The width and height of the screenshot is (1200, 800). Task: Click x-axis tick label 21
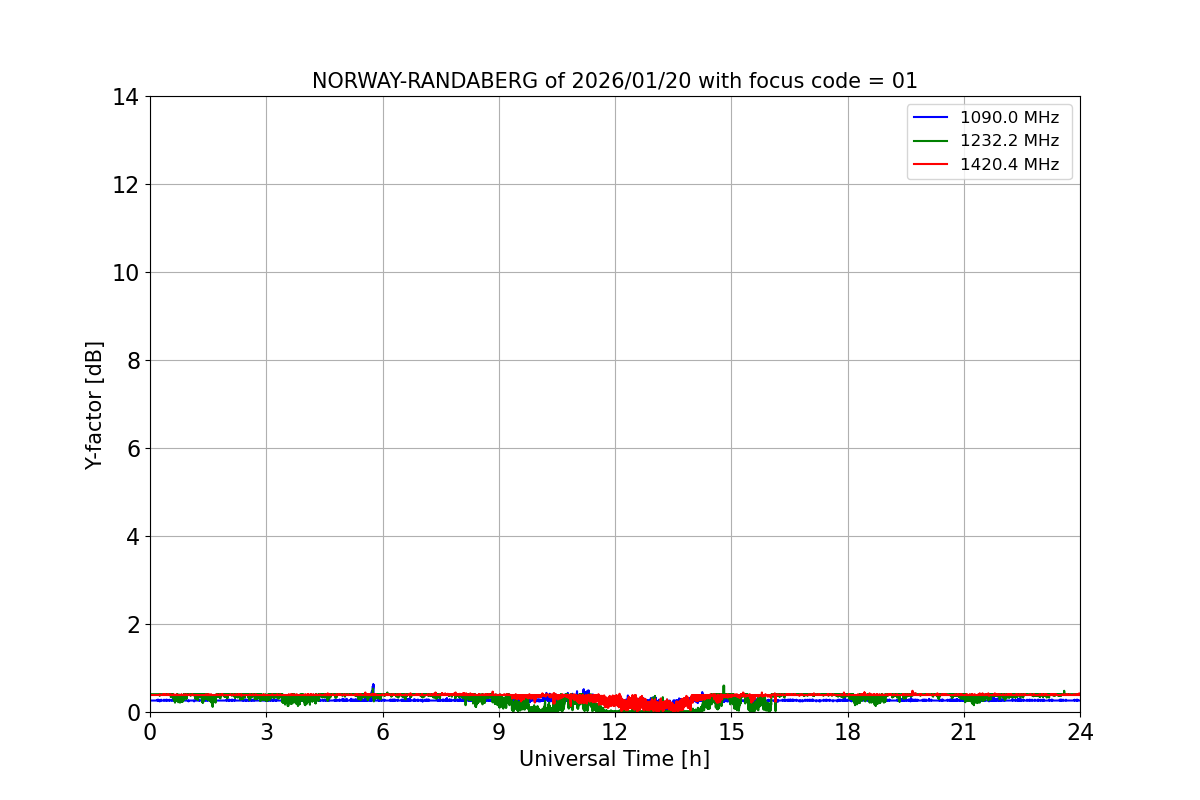coord(964,732)
